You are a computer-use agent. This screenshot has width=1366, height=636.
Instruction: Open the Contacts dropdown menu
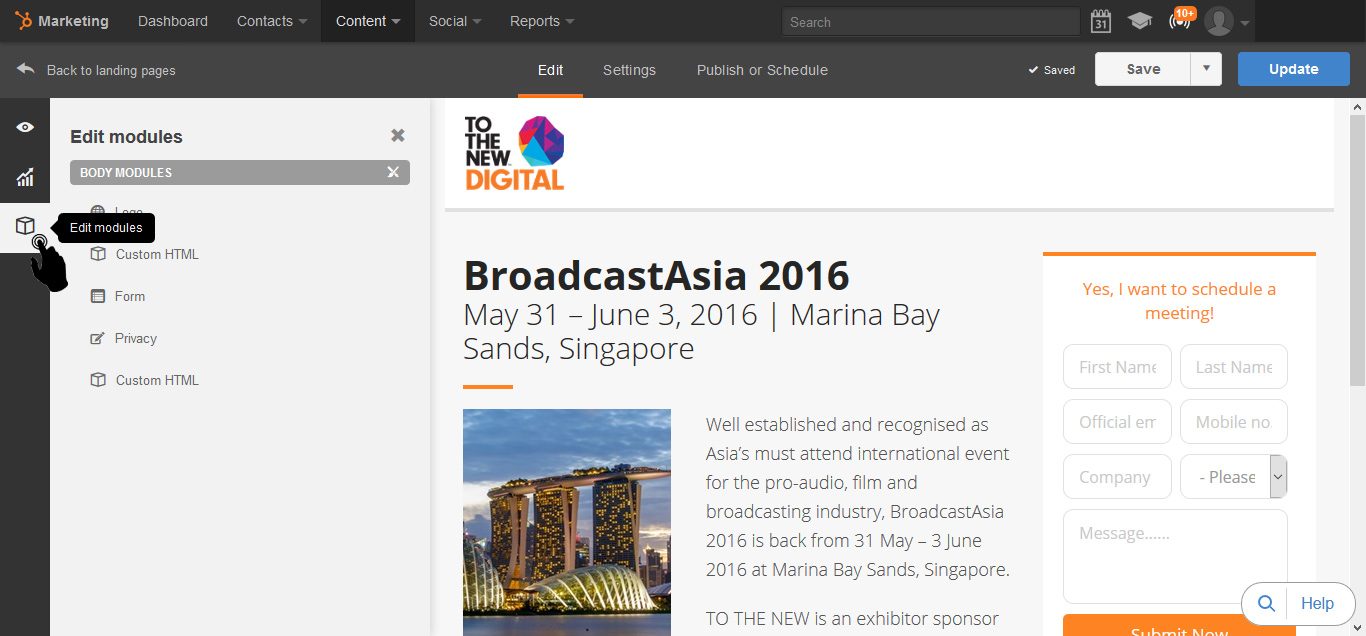[x=272, y=21]
